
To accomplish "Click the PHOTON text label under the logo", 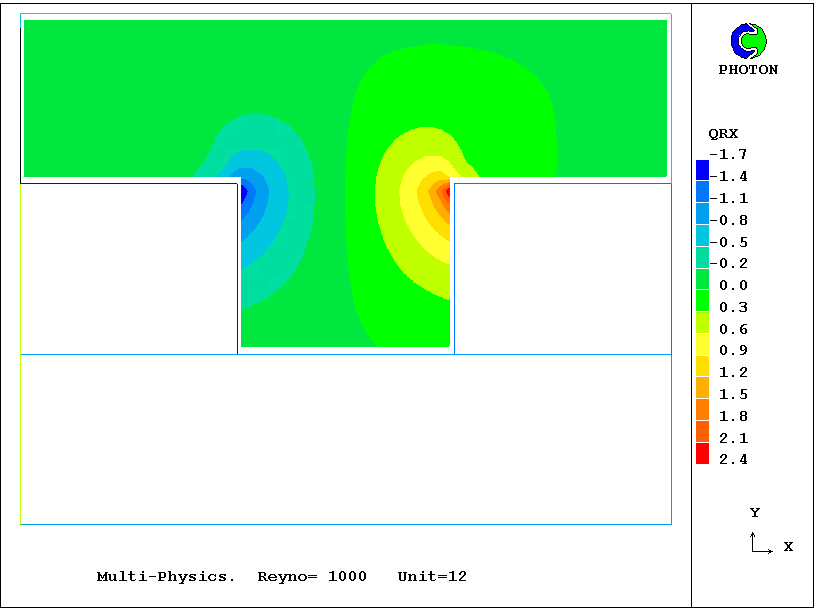I will tap(748, 70).
